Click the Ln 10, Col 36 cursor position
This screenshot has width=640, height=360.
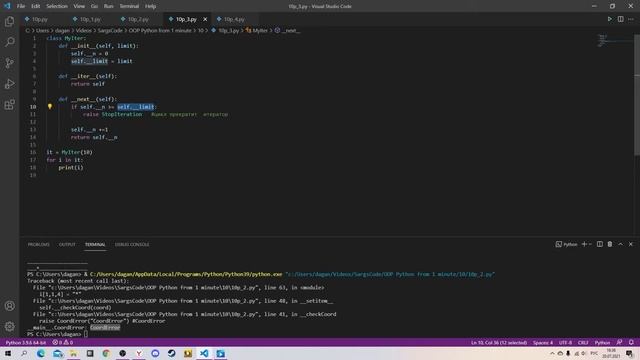coord(499,342)
